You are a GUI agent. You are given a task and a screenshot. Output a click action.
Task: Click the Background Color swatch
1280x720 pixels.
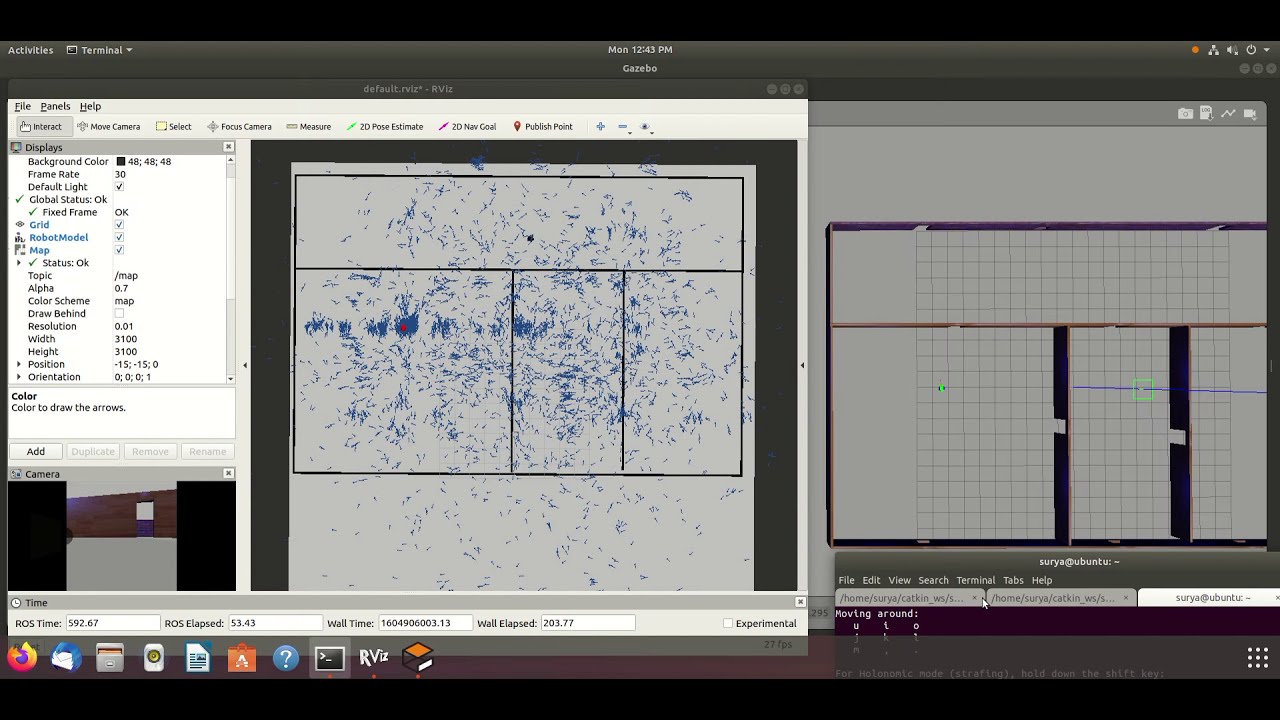coord(120,162)
